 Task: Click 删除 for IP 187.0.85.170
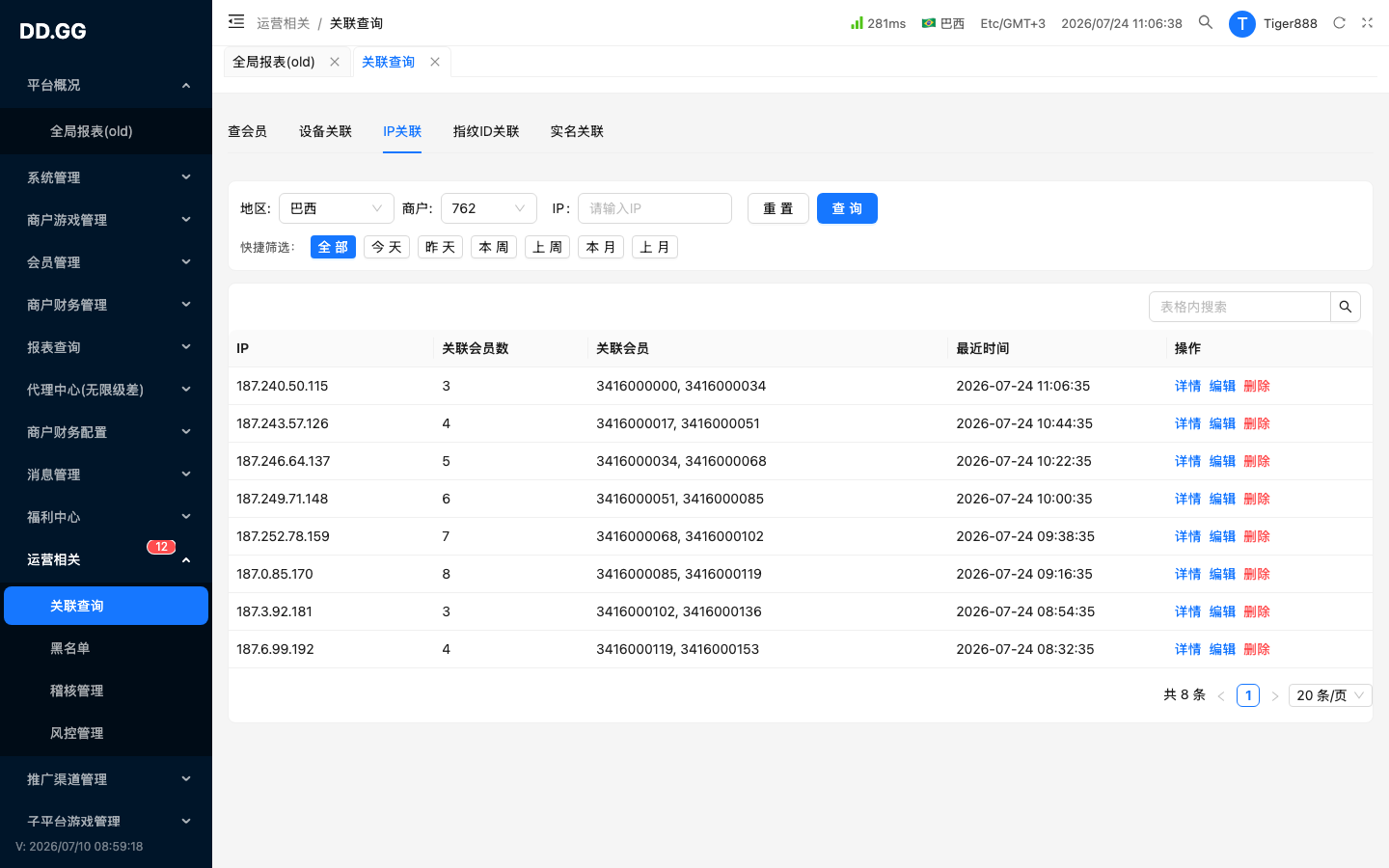[1257, 574]
